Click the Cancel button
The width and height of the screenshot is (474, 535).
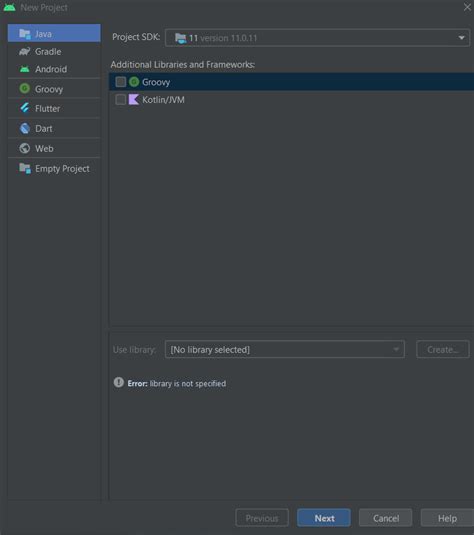tap(386, 518)
